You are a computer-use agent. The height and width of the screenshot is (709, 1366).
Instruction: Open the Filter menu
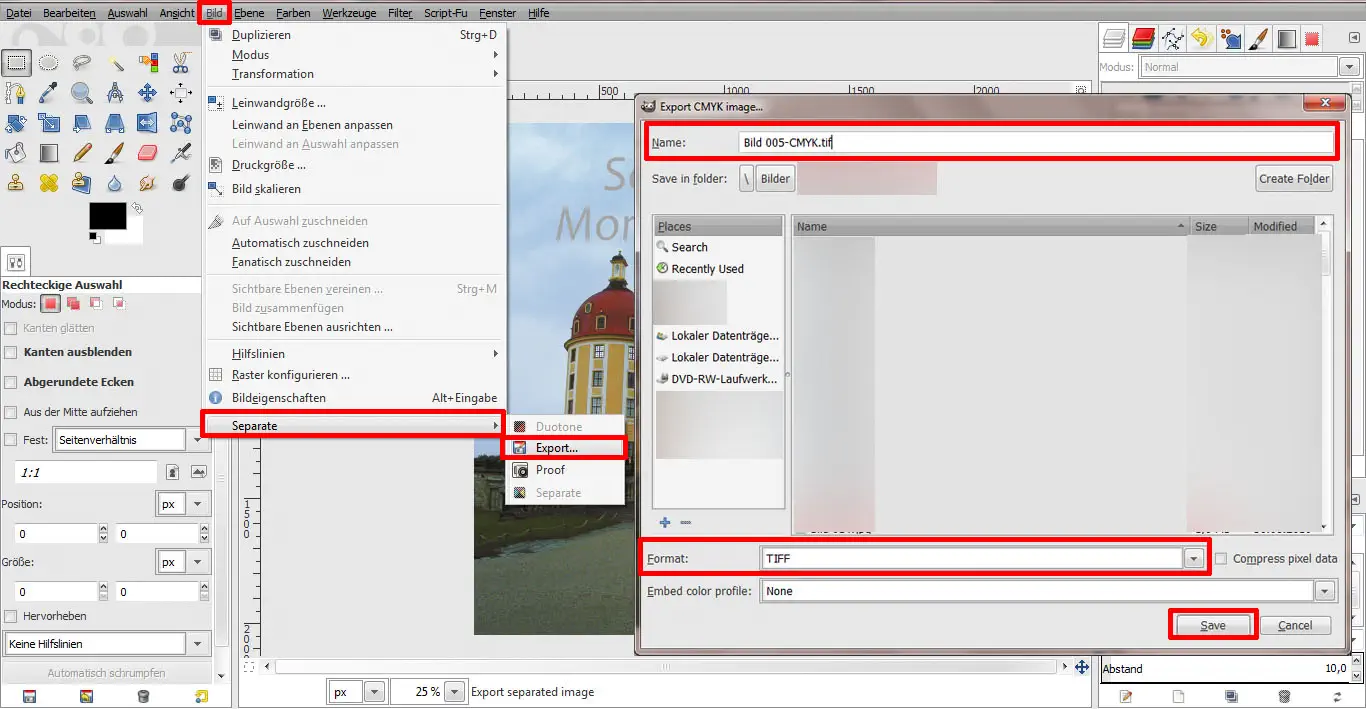pyautogui.click(x=400, y=13)
